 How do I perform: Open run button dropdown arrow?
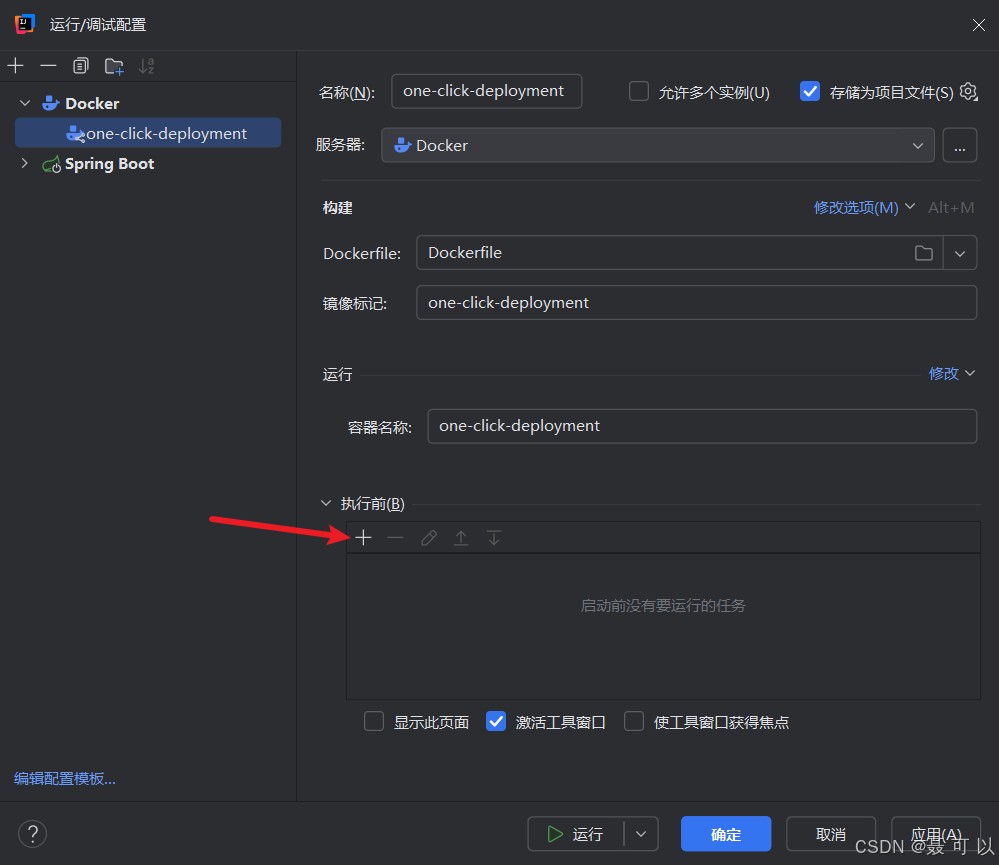[x=641, y=834]
